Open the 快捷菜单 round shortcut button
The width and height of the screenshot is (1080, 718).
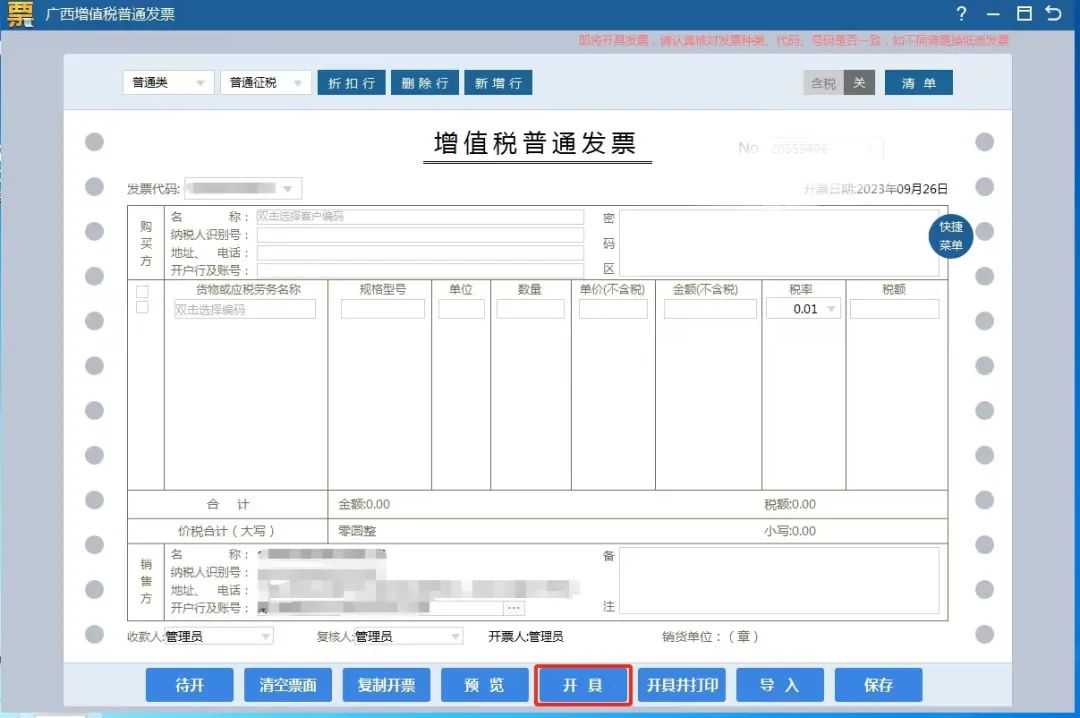point(950,236)
